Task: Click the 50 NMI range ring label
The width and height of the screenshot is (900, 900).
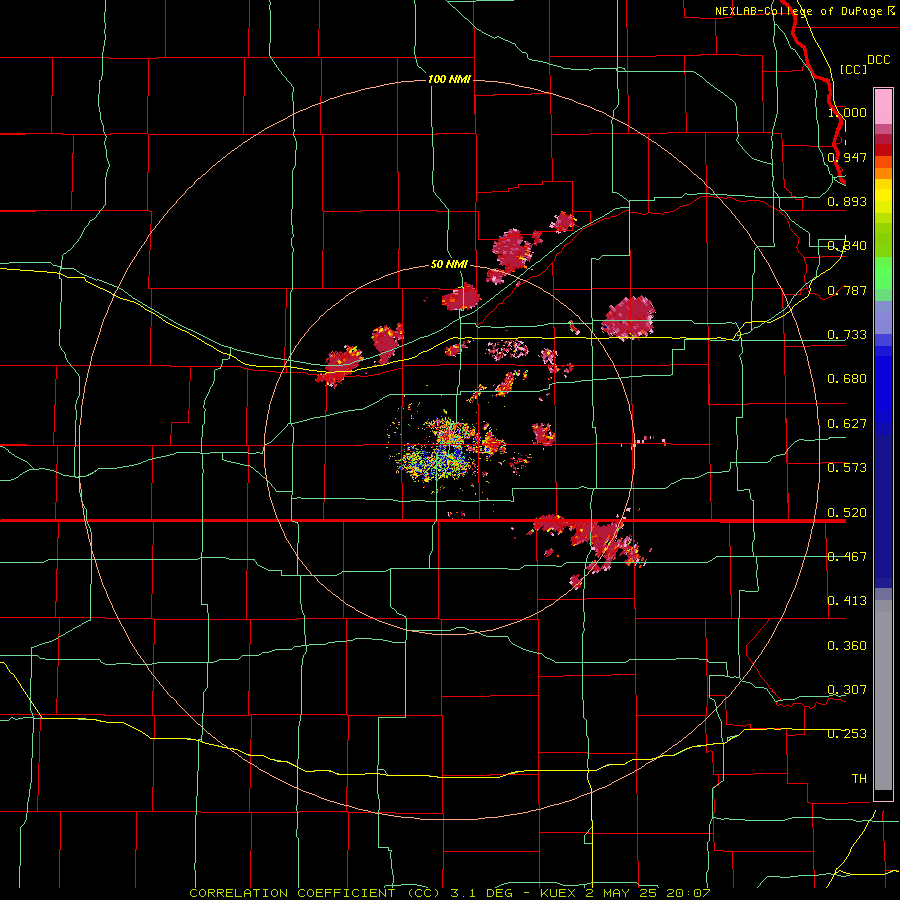Action: point(449,265)
